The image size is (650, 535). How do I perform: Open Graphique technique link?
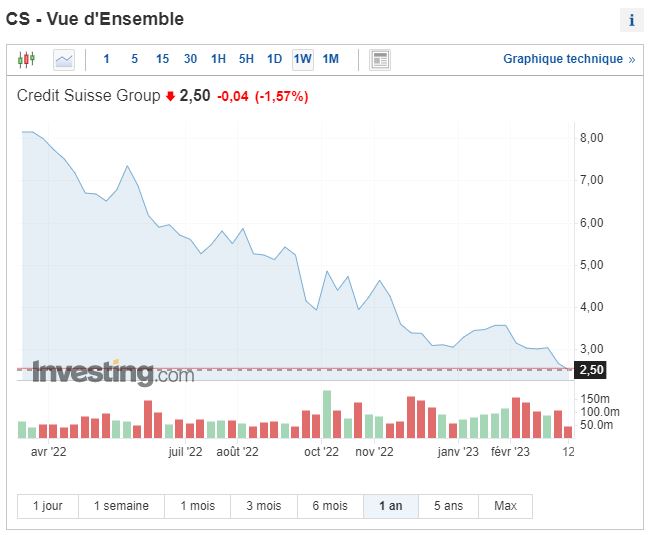point(568,60)
